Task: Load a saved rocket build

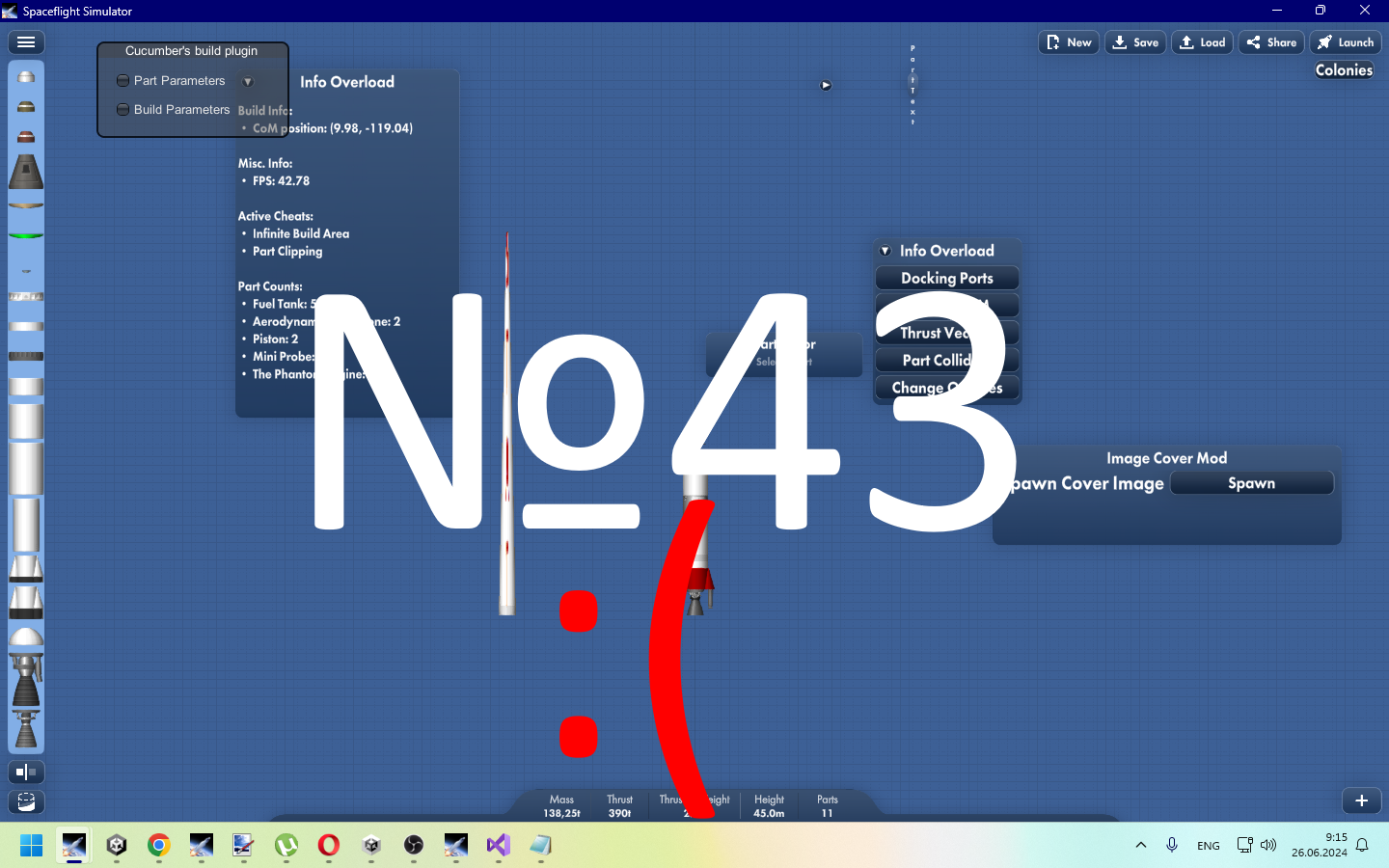Action: click(1203, 42)
